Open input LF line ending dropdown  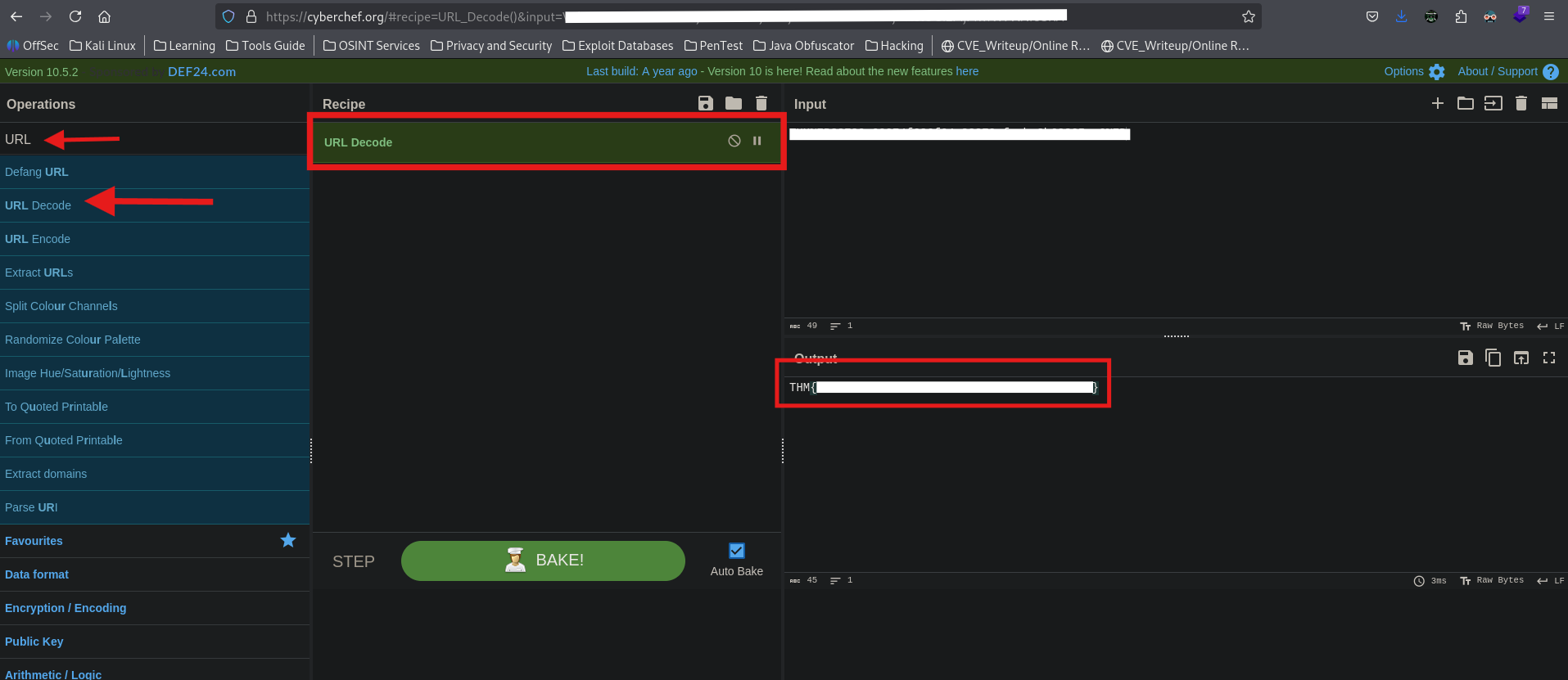coord(1551,326)
